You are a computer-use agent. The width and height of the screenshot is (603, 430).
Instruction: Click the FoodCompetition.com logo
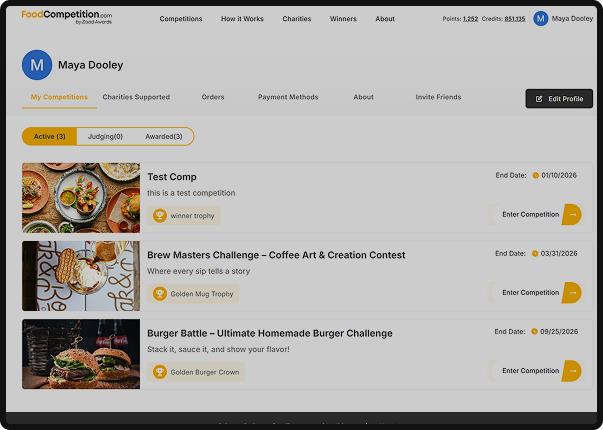(x=67, y=17)
